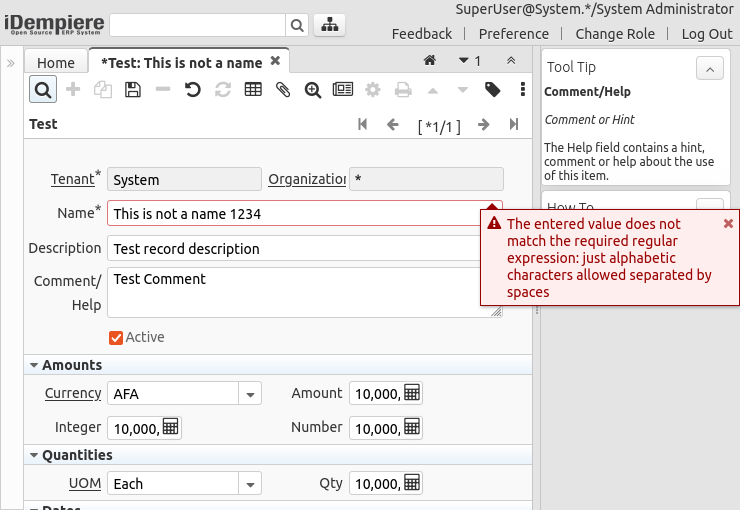Open the UOM dropdown list

(x=250, y=484)
